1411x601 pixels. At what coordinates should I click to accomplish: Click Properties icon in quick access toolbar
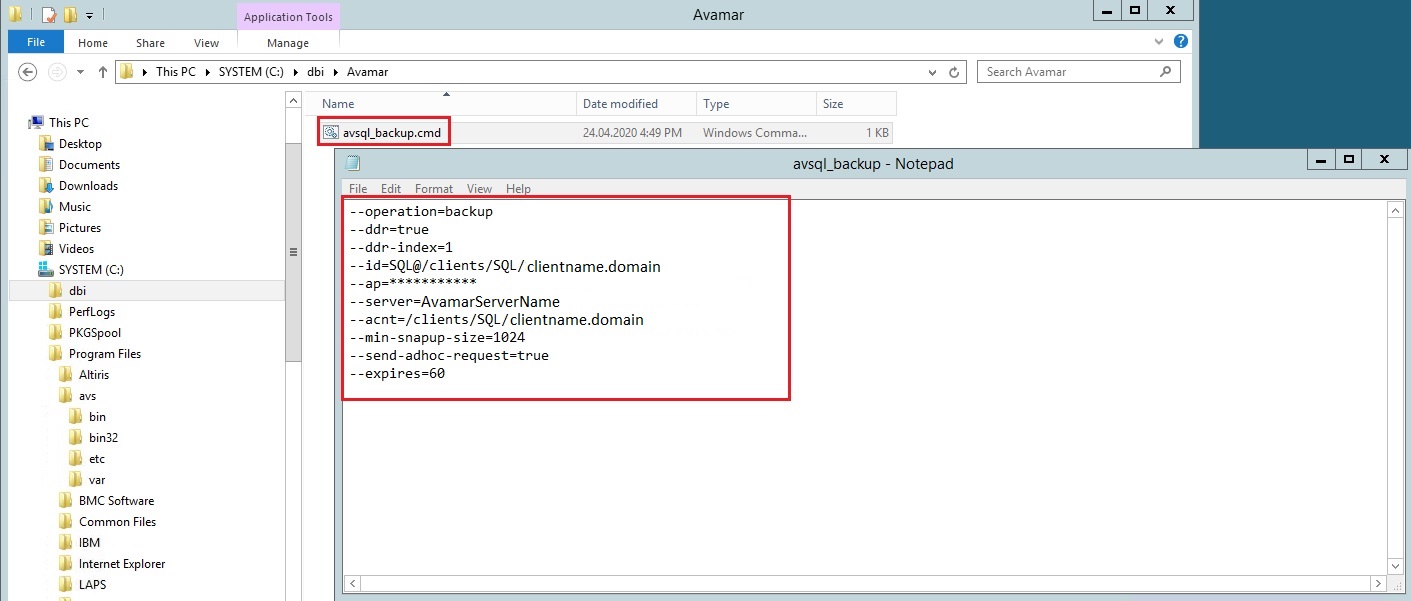[48, 15]
